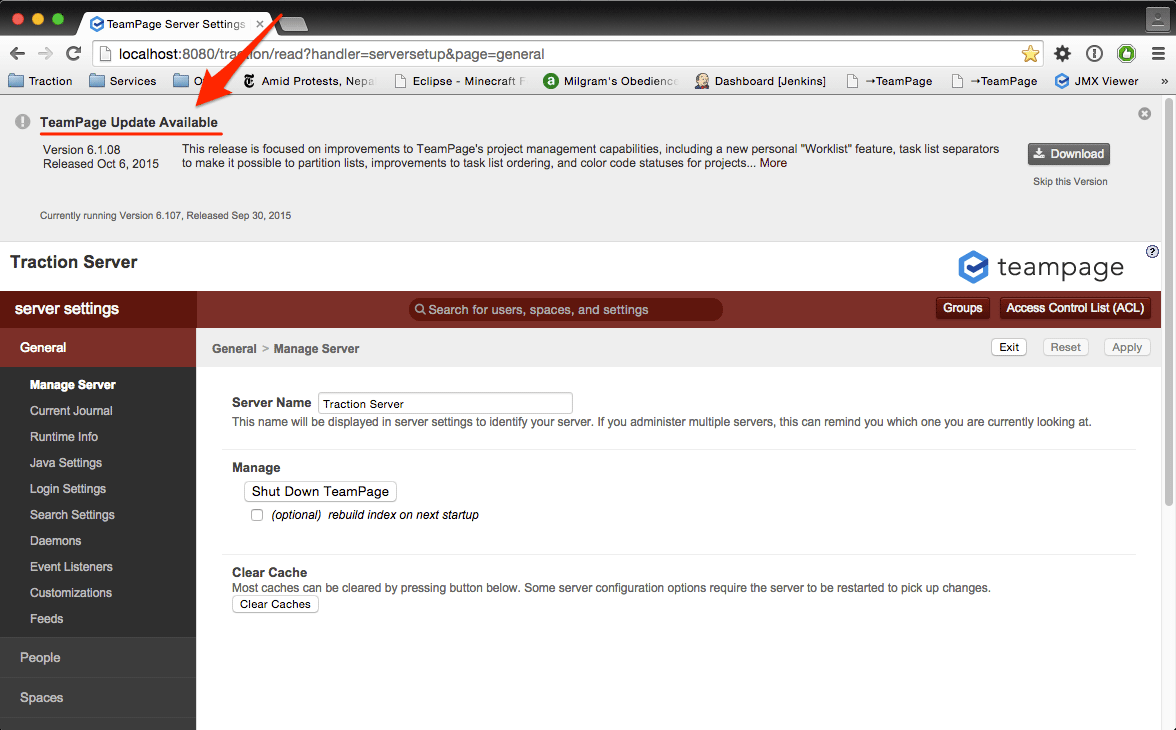The image size is (1176, 730).
Task: Open Runtime Info page
Action: [64, 437]
